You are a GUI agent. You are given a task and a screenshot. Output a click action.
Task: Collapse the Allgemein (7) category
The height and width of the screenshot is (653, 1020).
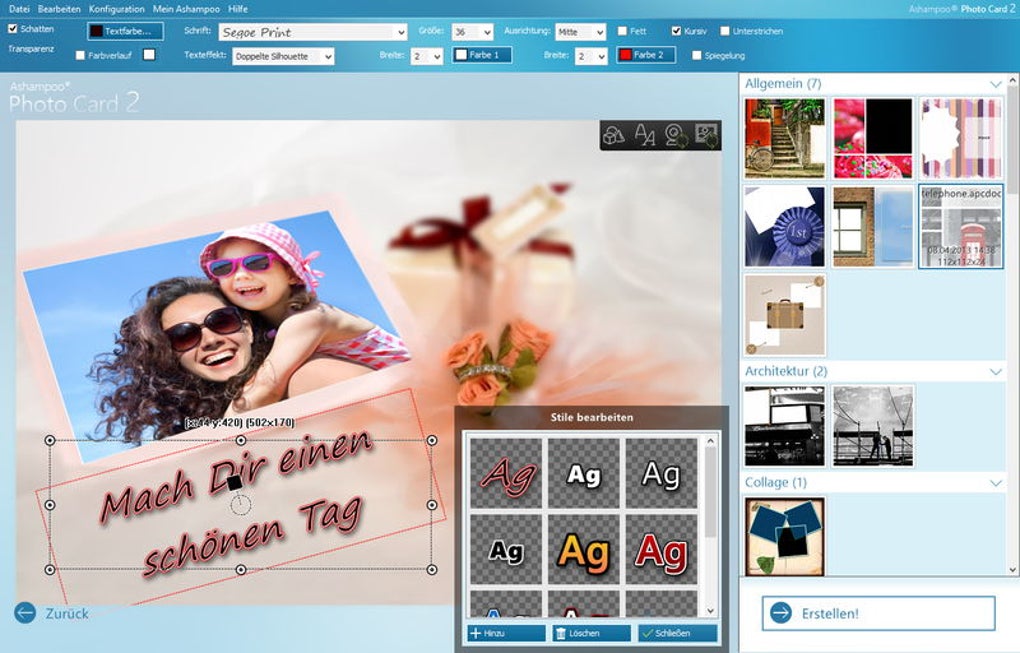tap(997, 86)
